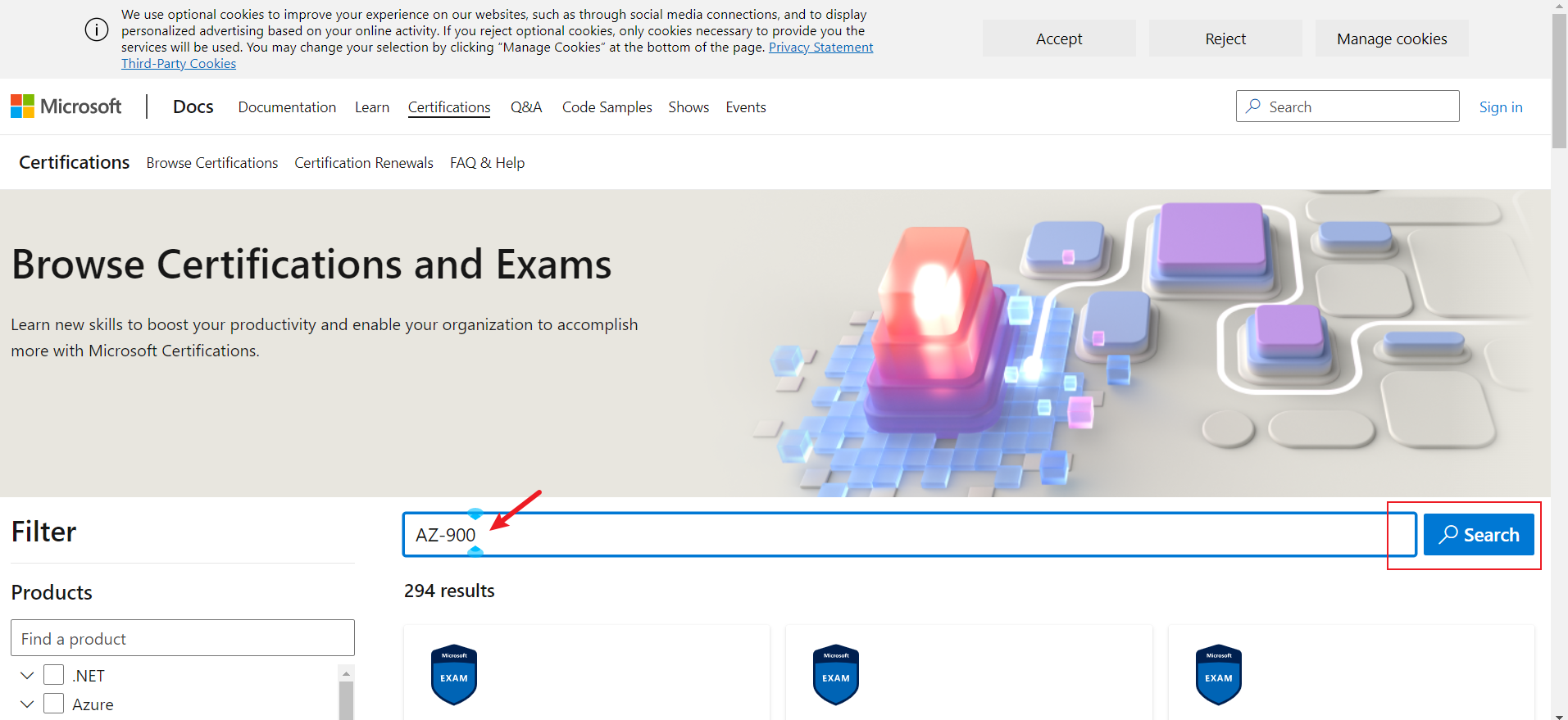The image size is (1568, 720).
Task: Open the Documentation menu item
Action: tap(287, 107)
